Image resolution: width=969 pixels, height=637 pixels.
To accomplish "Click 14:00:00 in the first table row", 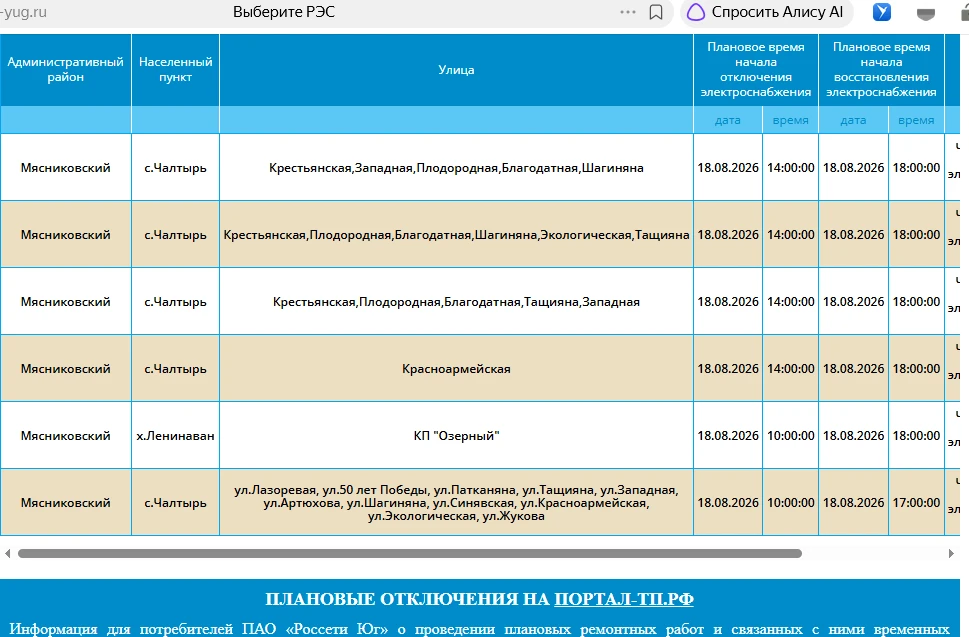I will click(790, 167).
